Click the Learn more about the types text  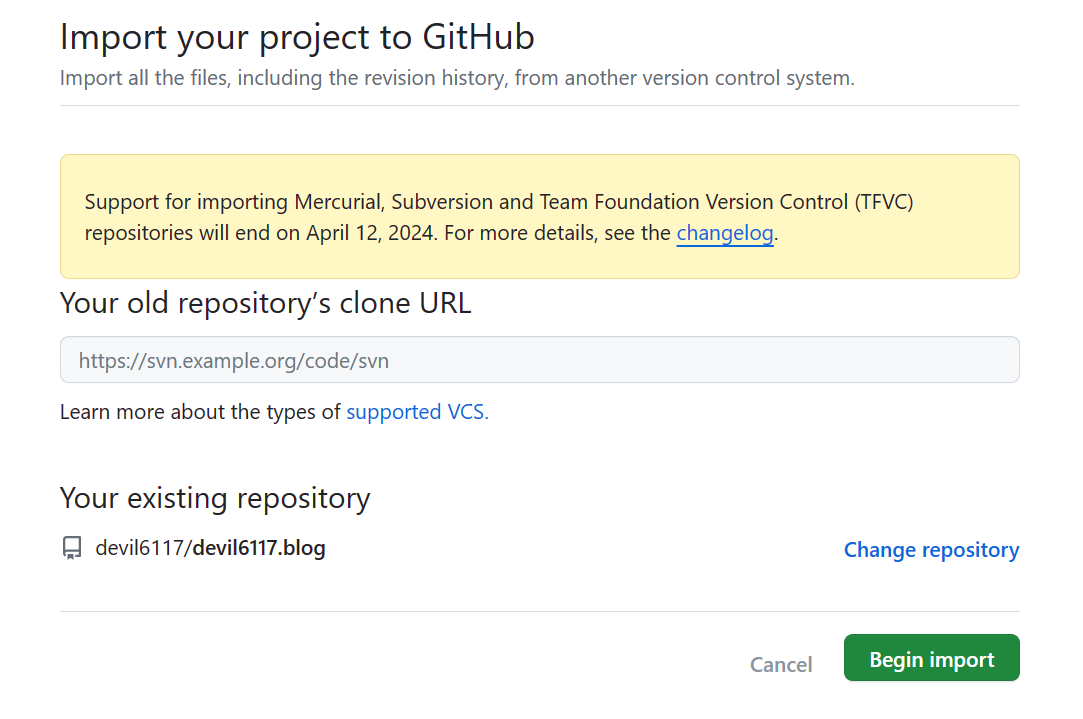[200, 412]
